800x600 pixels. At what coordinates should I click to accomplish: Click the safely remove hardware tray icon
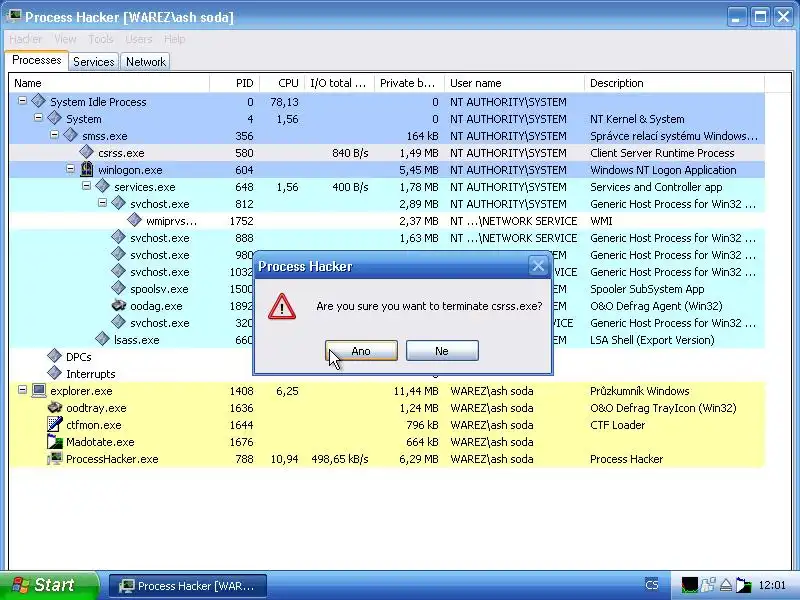726,585
